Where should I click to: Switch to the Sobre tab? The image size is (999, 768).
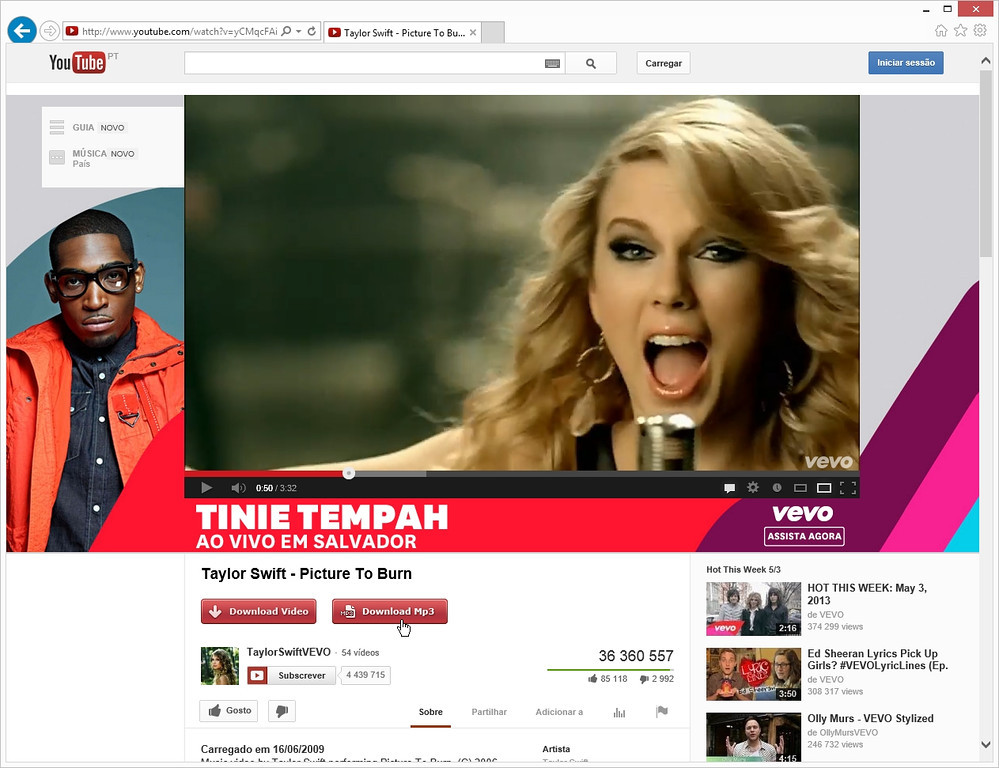(430, 712)
